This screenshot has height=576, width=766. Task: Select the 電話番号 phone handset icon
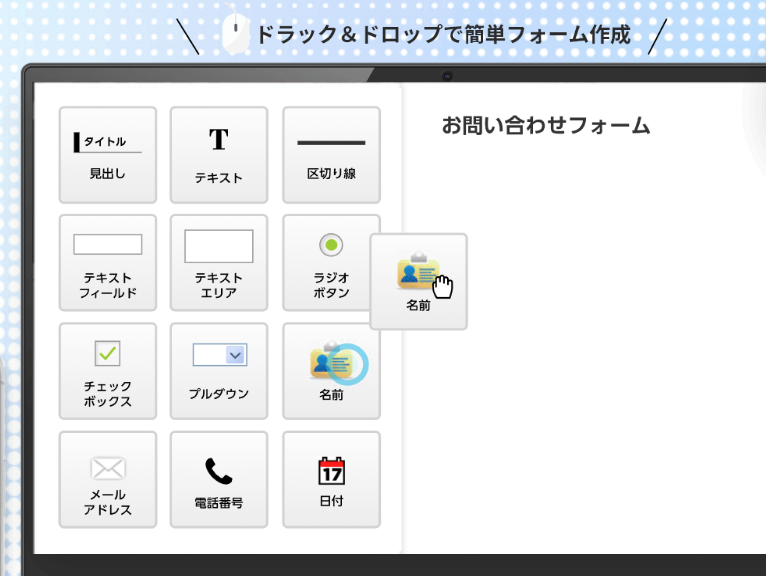point(218,470)
